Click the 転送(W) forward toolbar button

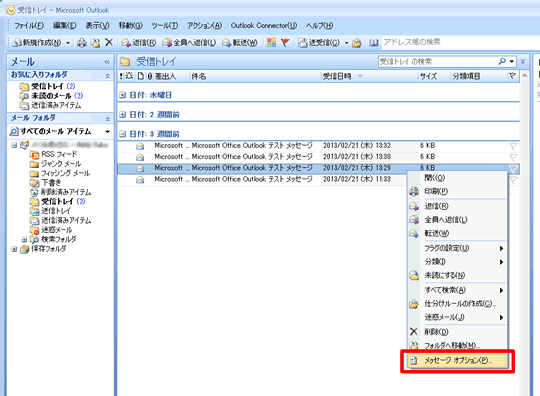pyautogui.click(x=240, y=43)
